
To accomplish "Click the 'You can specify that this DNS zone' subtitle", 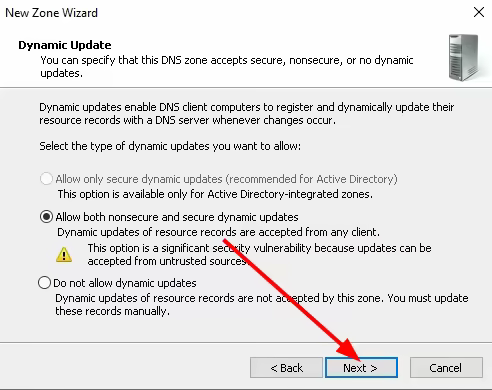I will [227, 66].
